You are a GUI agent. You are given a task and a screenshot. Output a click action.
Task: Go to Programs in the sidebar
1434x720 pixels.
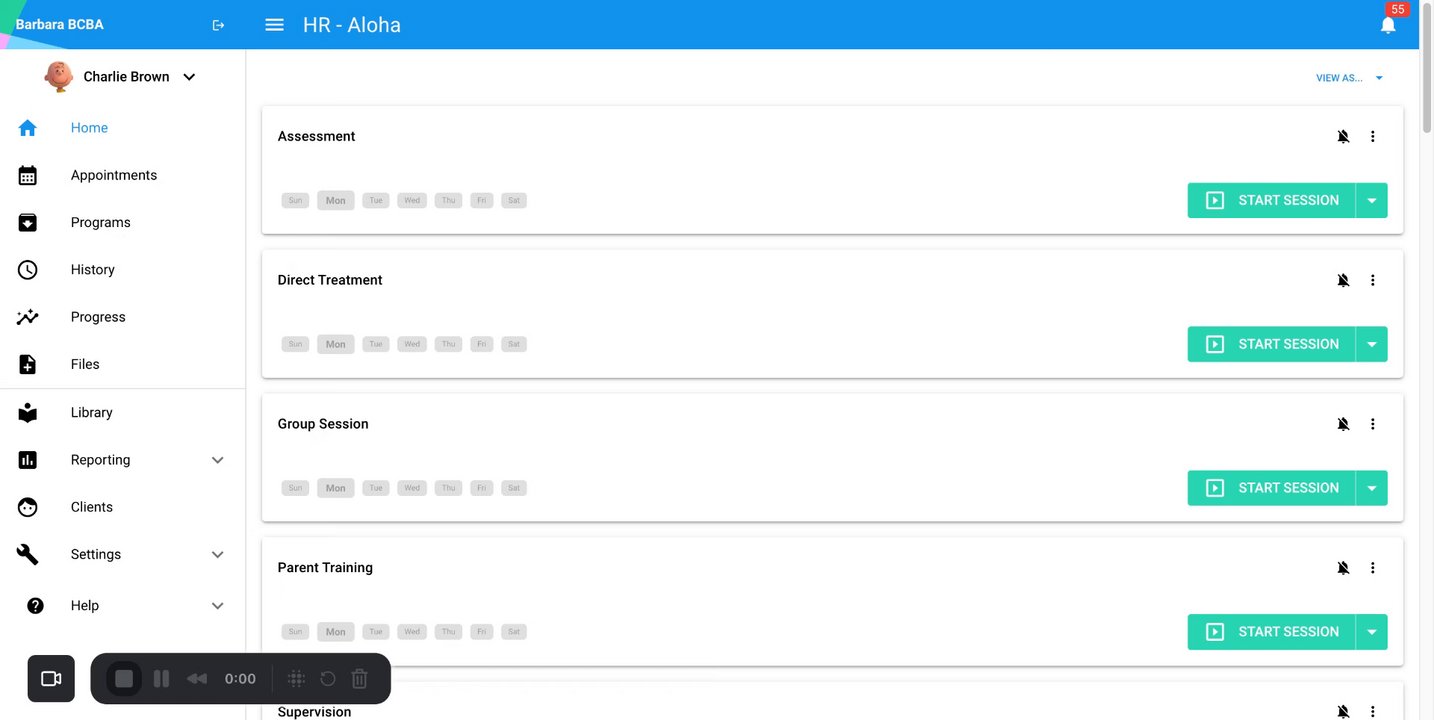coord(100,222)
